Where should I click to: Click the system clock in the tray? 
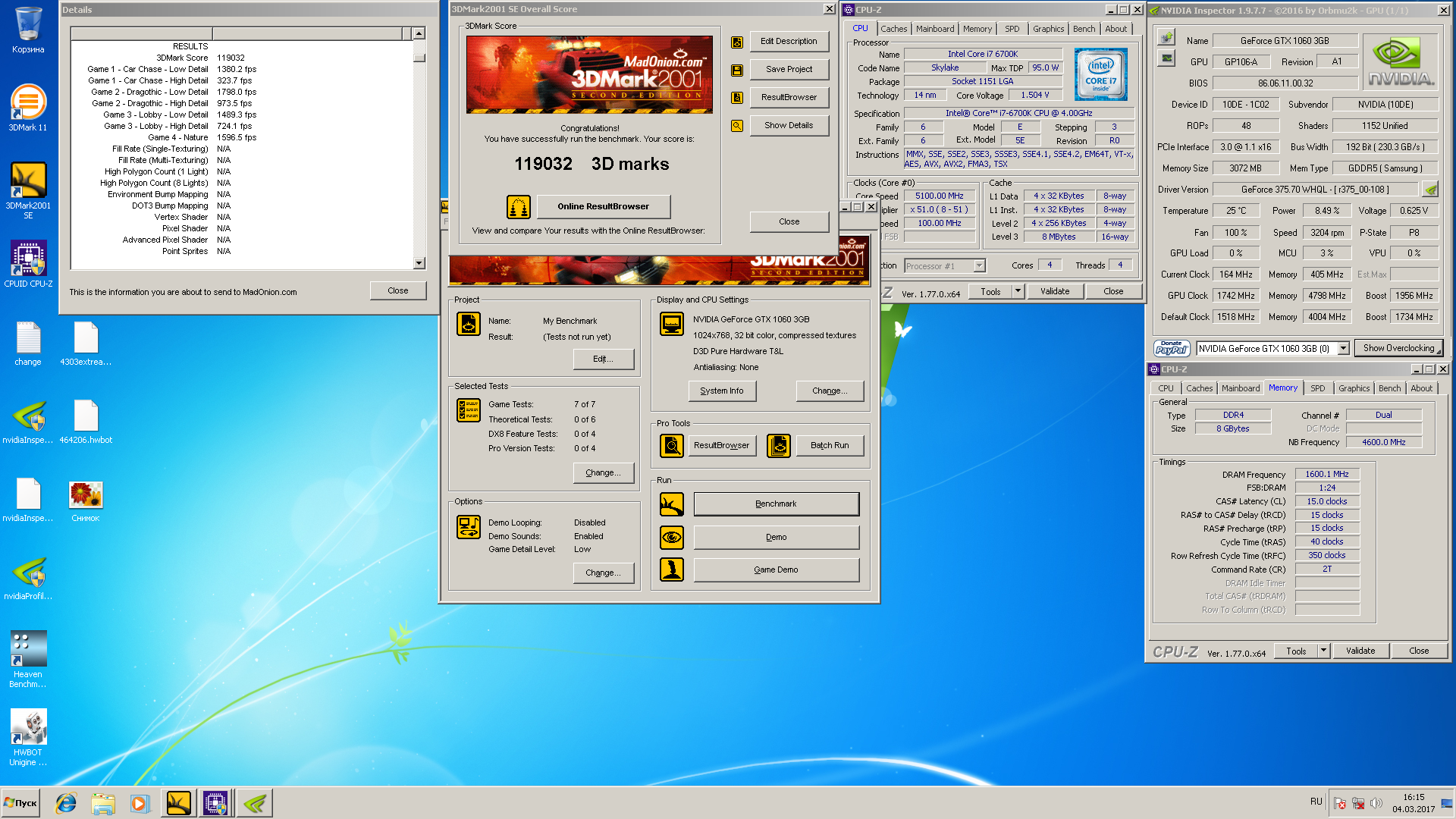[1414, 803]
